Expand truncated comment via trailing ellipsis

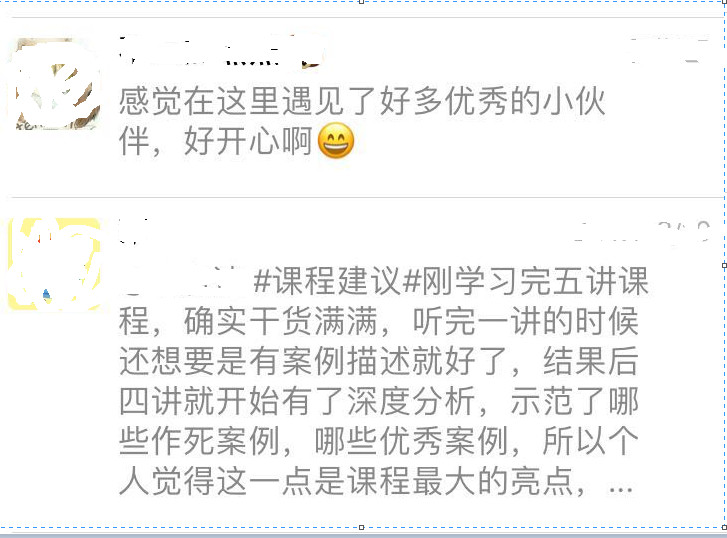pos(621,488)
